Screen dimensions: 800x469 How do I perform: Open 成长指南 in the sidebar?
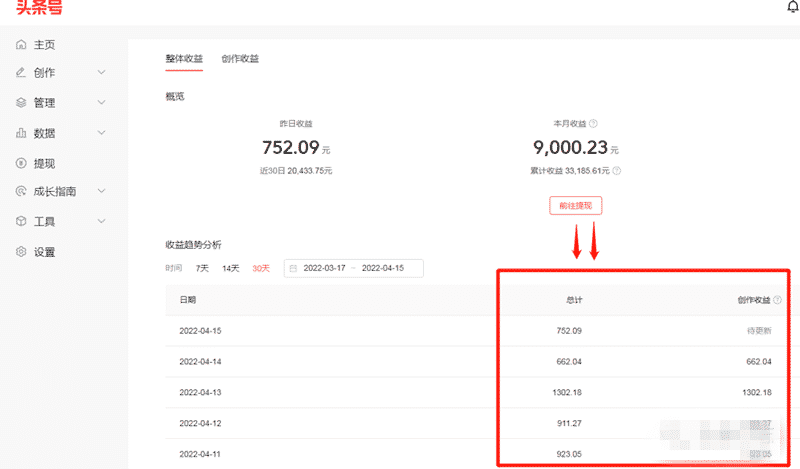tap(55, 191)
